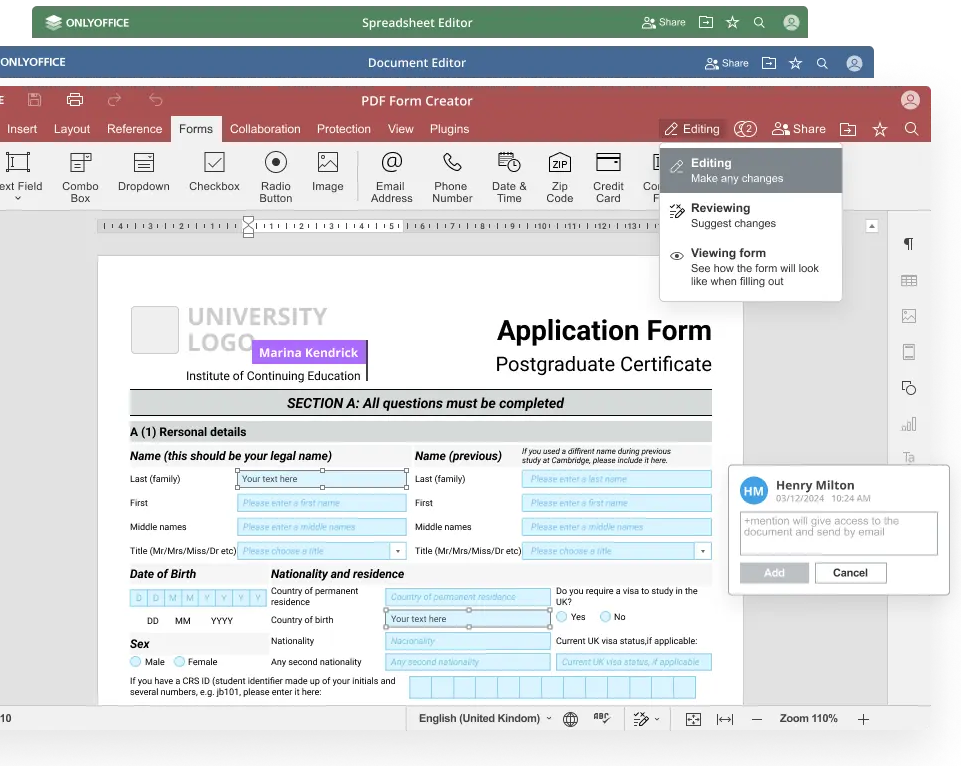Open the Title dropdown under previous name
This screenshot has width=961, height=766.
pyautogui.click(x=702, y=551)
